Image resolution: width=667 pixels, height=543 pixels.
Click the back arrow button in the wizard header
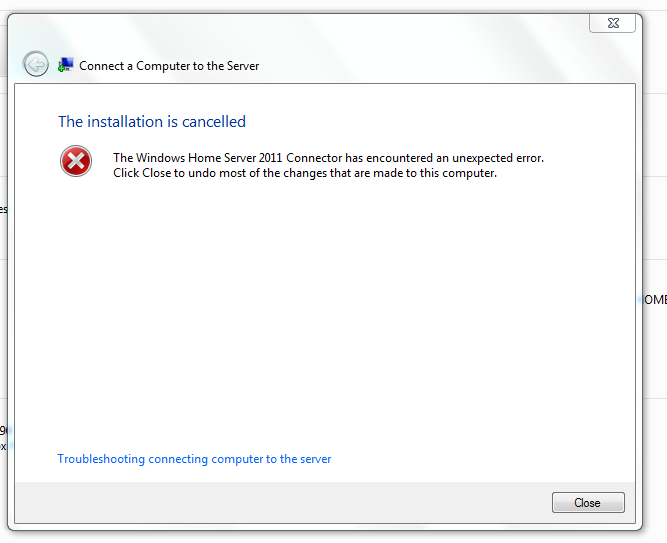(x=36, y=64)
